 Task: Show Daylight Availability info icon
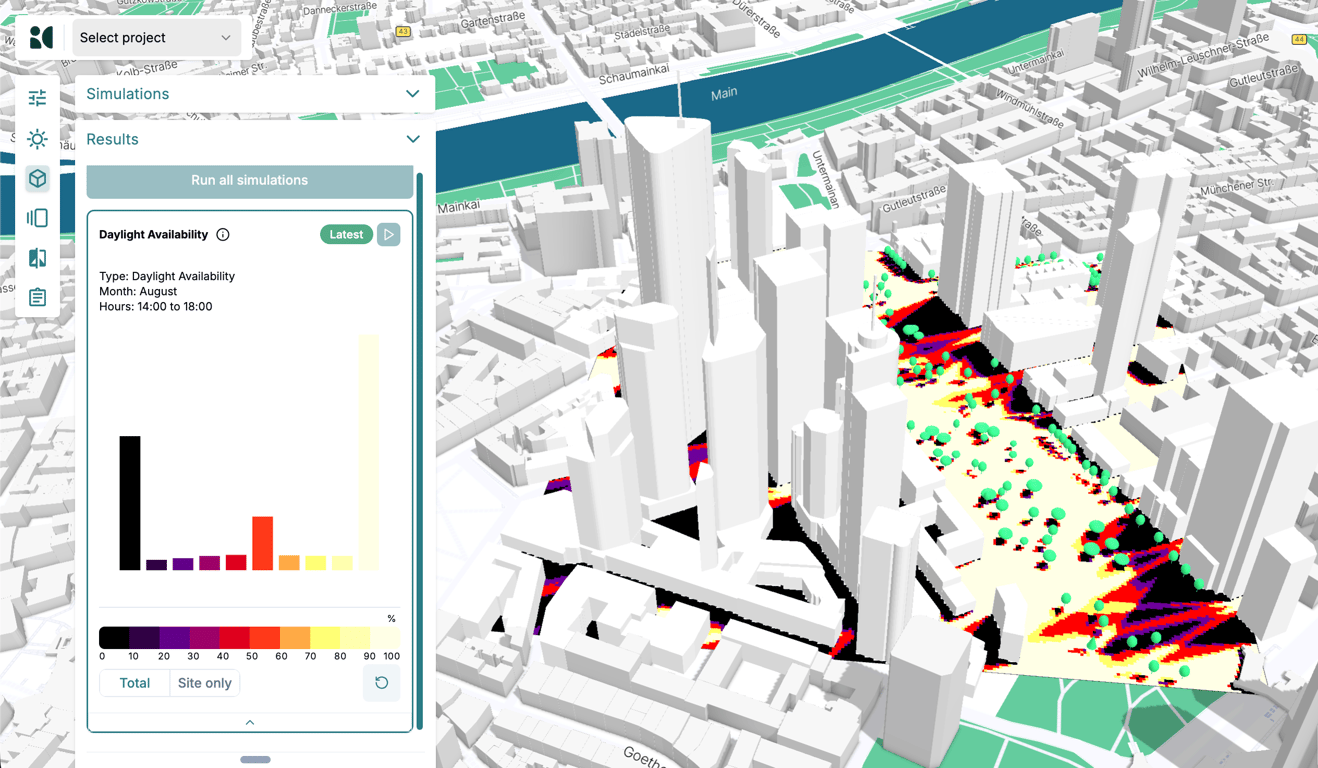pyautogui.click(x=223, y=235)
